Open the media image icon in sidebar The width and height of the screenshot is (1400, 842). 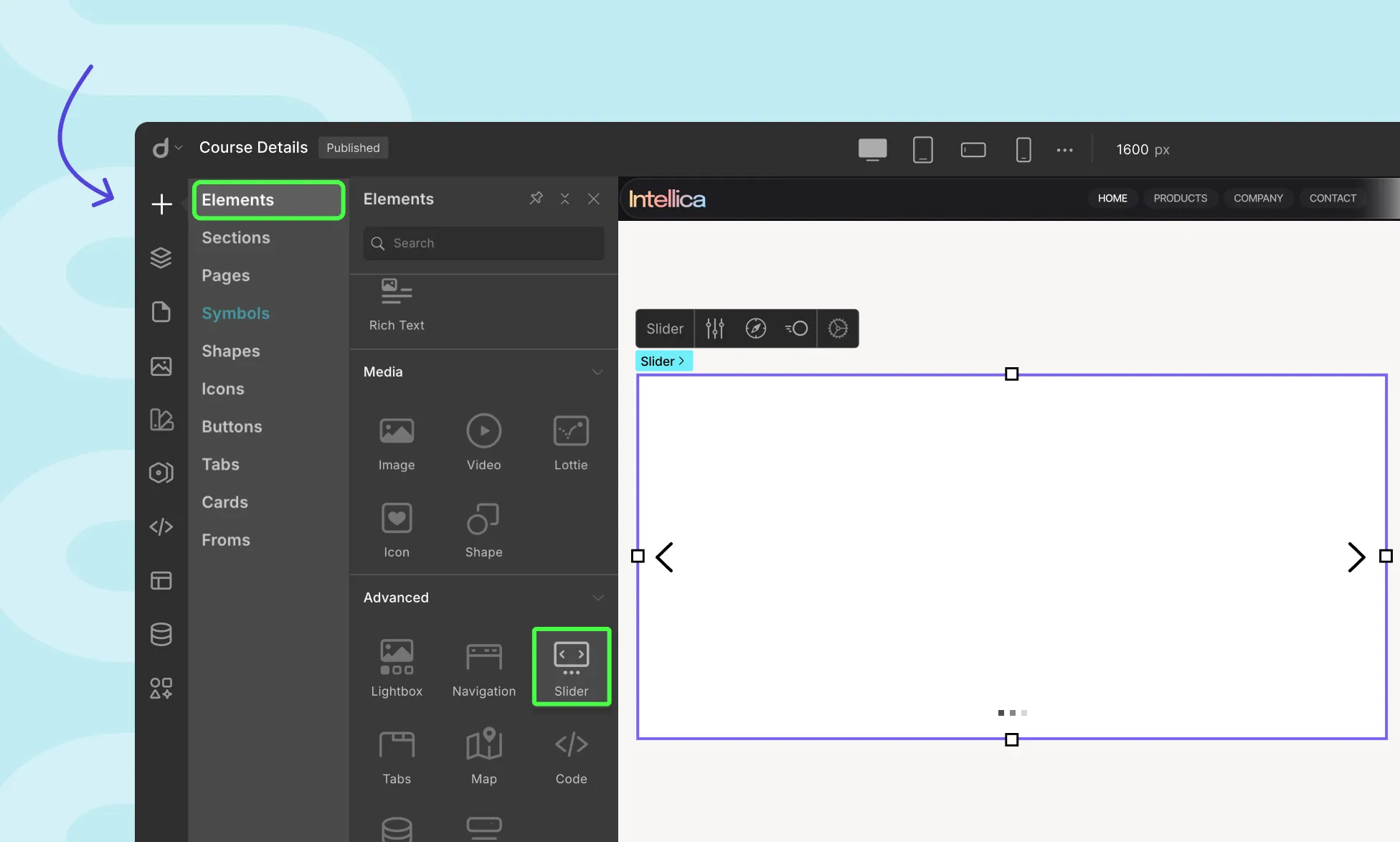[x=161, y=366]
